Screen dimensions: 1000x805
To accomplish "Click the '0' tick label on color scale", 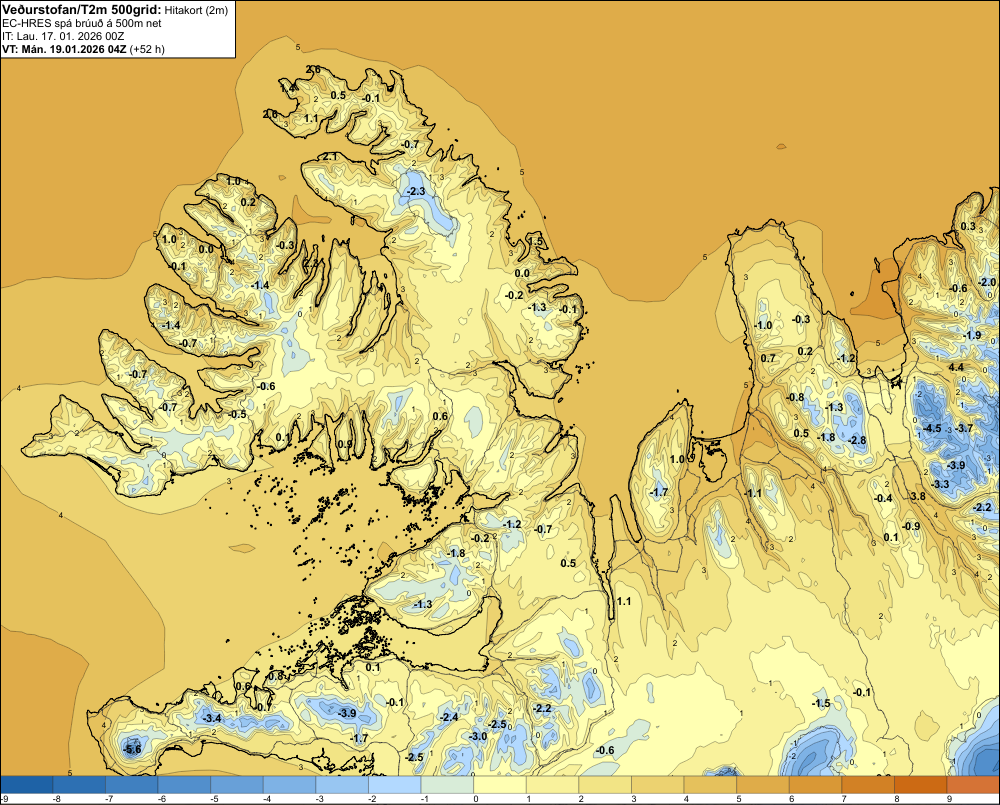I will (476, 799).
